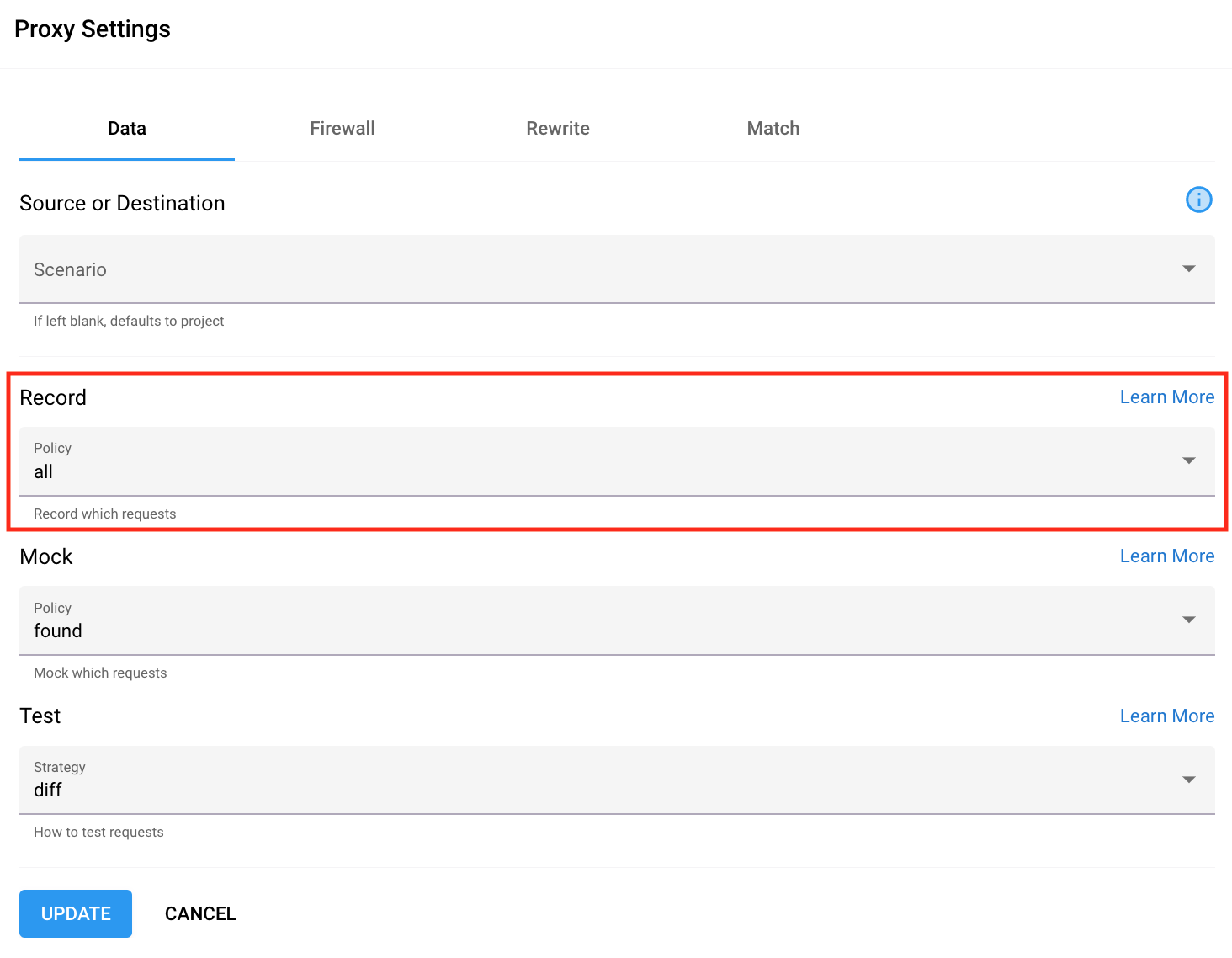Open the Scenario select field

[589, 269]
